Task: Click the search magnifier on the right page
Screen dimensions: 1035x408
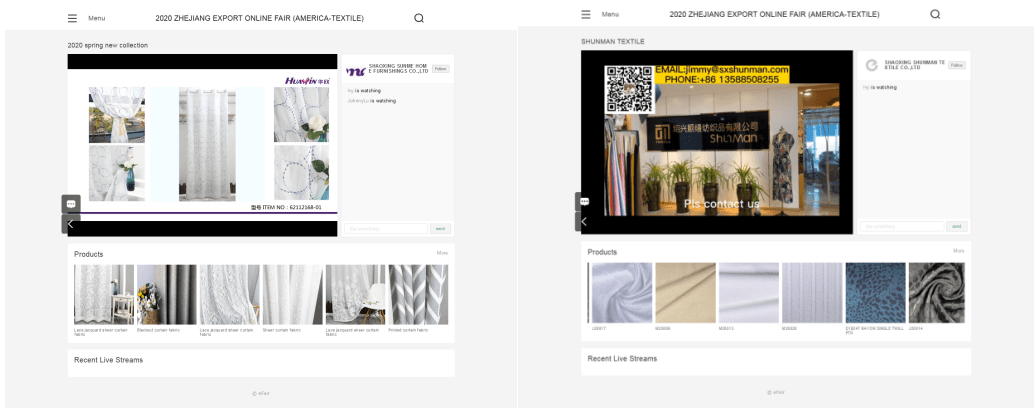Action: [935, 14]
